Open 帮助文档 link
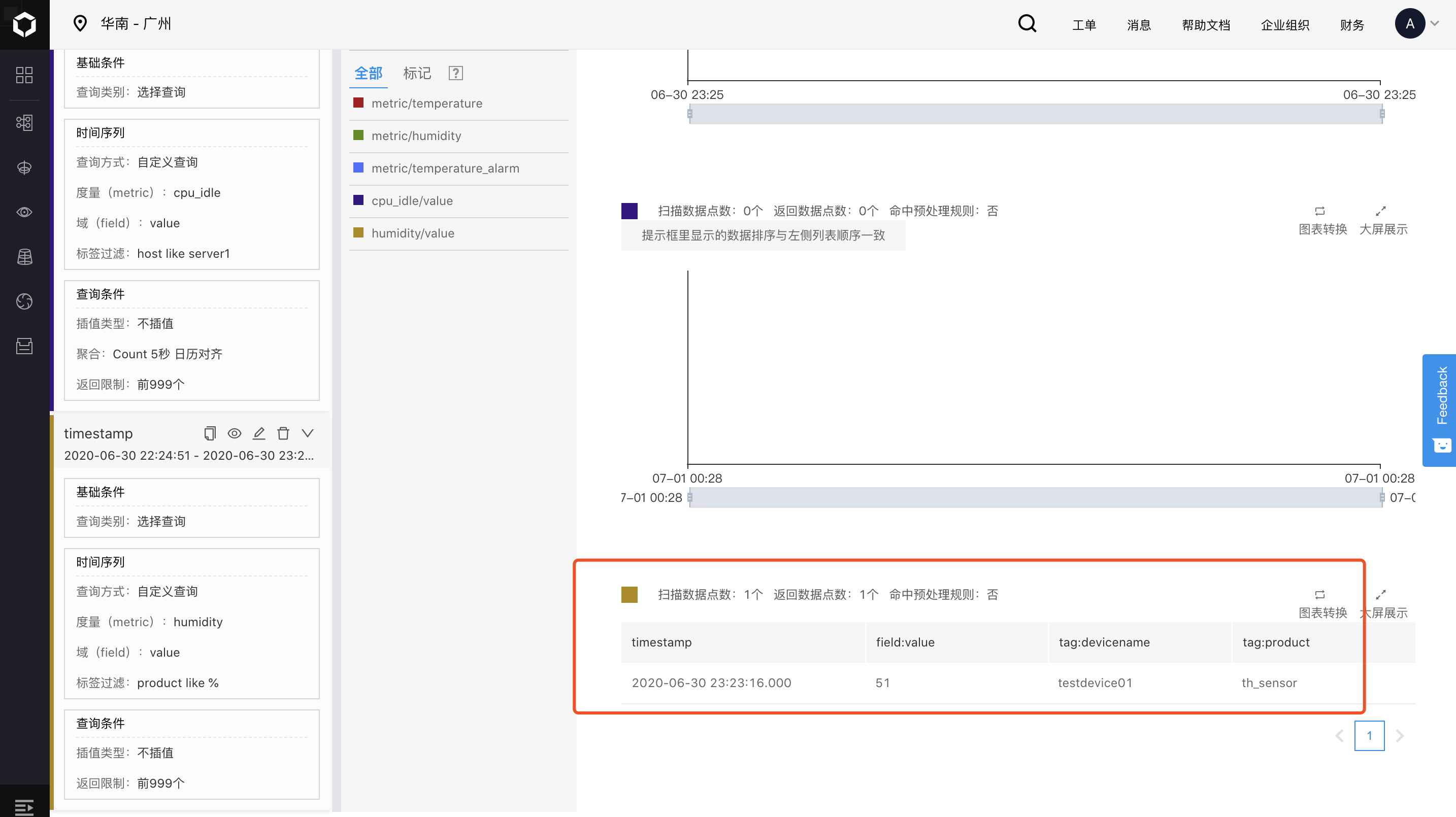The width and height of the screenshot is (1456, 817). pyautogui.click(x=1206, y=25)
